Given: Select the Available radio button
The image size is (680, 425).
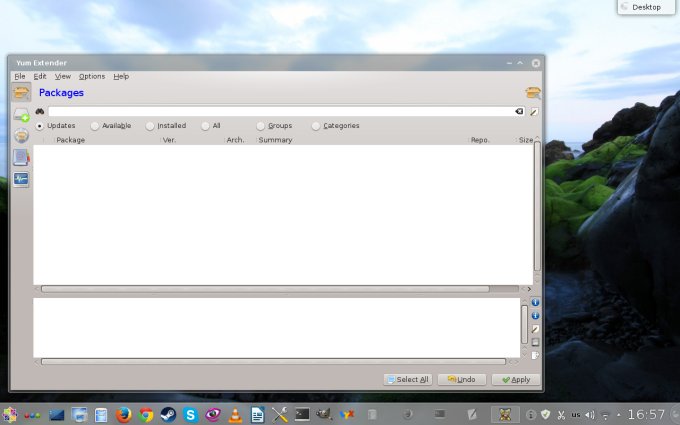Looking at the screenshot, I should [95, 126].
